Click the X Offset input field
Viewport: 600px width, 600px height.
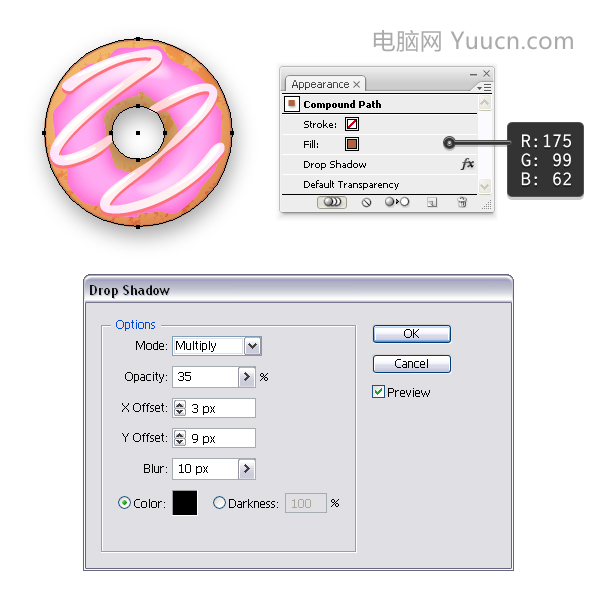[214, 408]
